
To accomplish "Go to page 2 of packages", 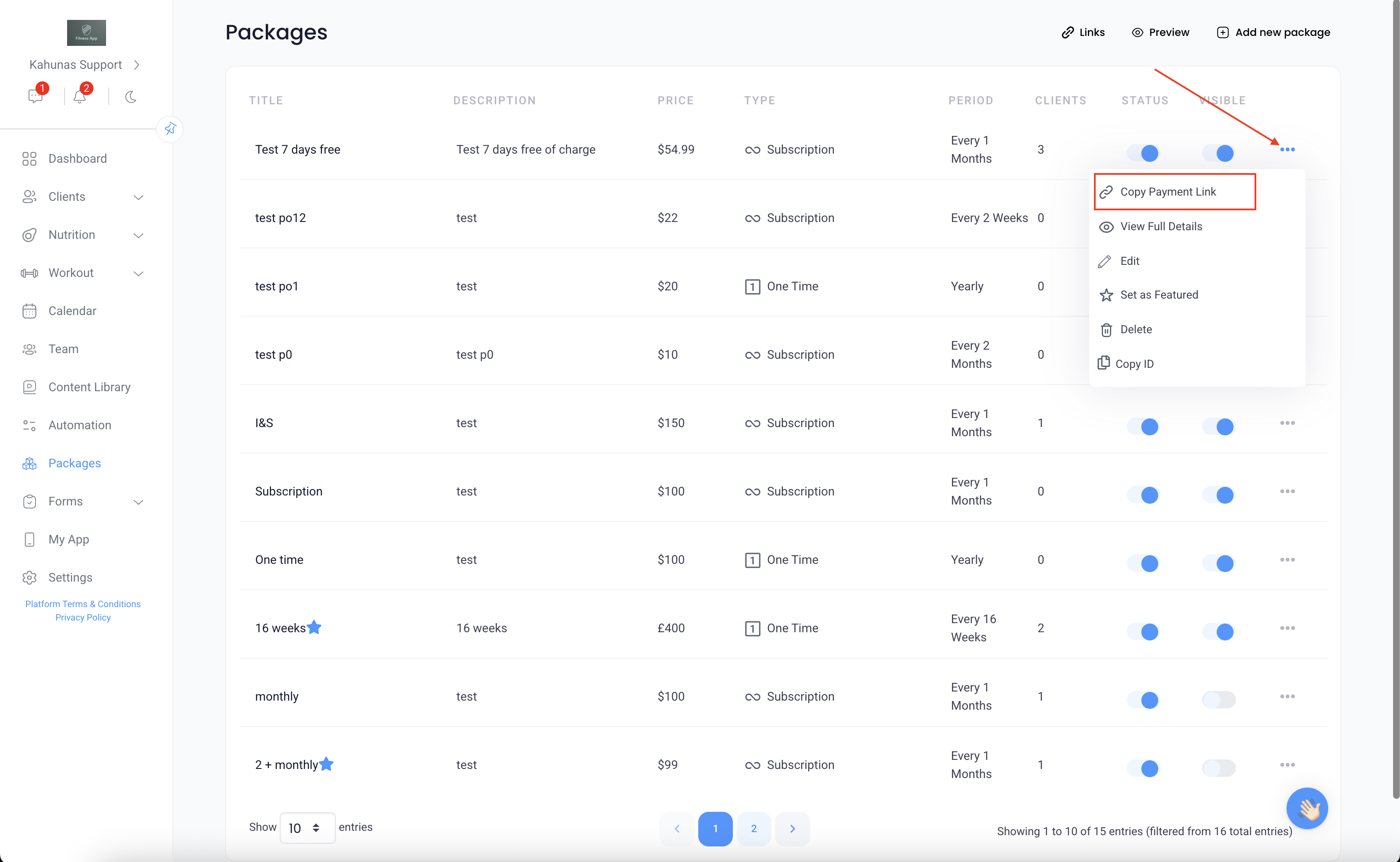I will point(753,828).
